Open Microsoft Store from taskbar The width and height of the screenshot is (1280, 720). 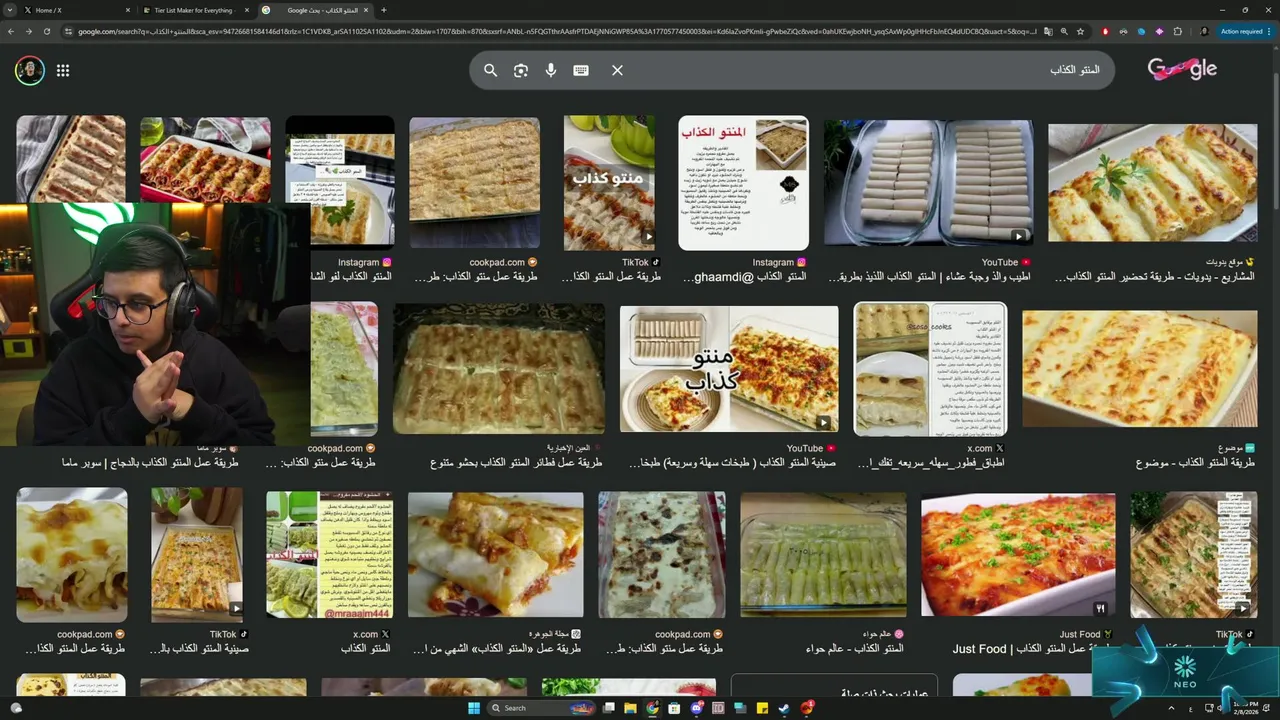(x=675, y=708)
